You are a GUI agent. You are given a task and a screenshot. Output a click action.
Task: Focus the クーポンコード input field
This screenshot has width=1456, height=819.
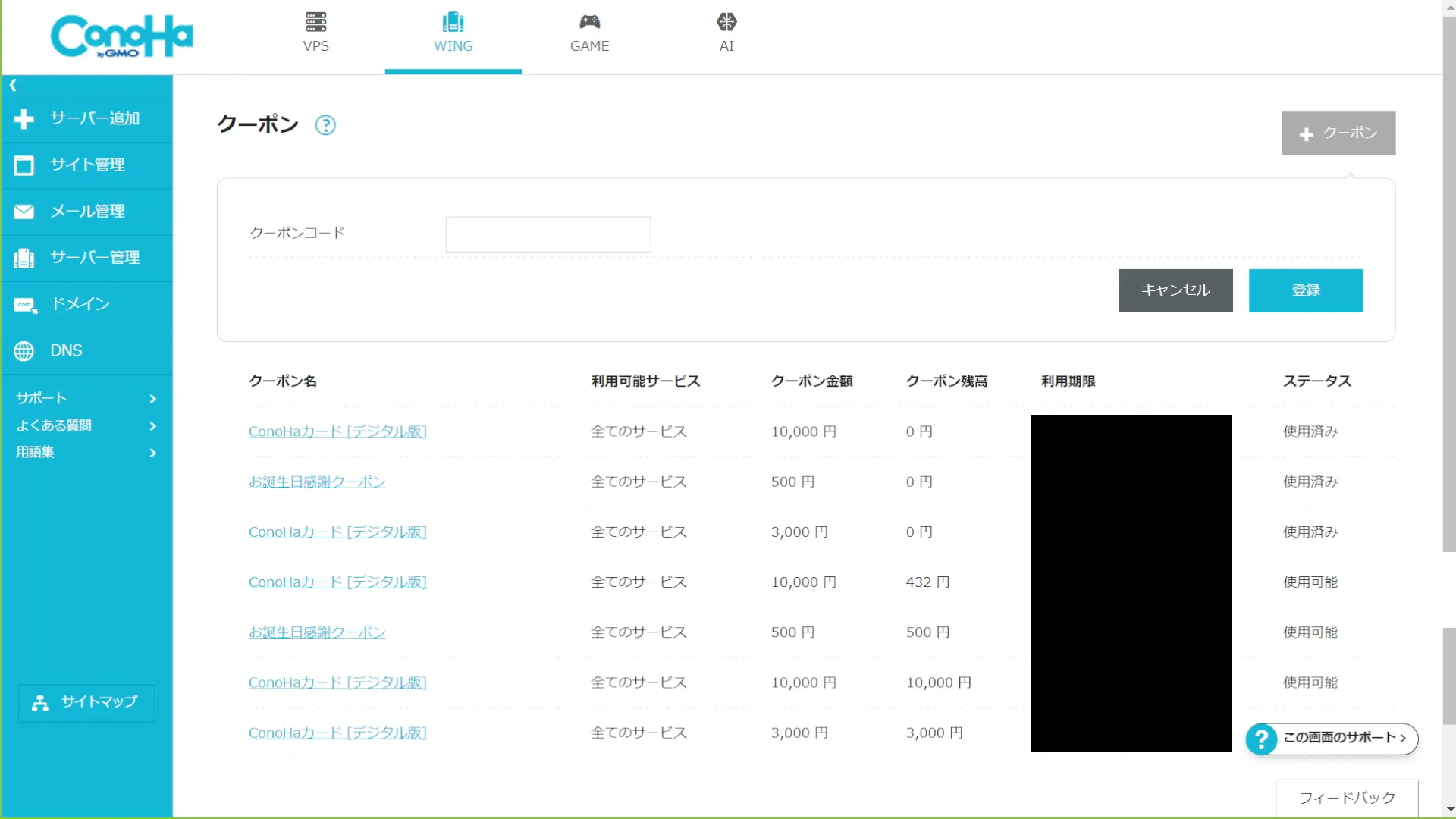[548, 234]
